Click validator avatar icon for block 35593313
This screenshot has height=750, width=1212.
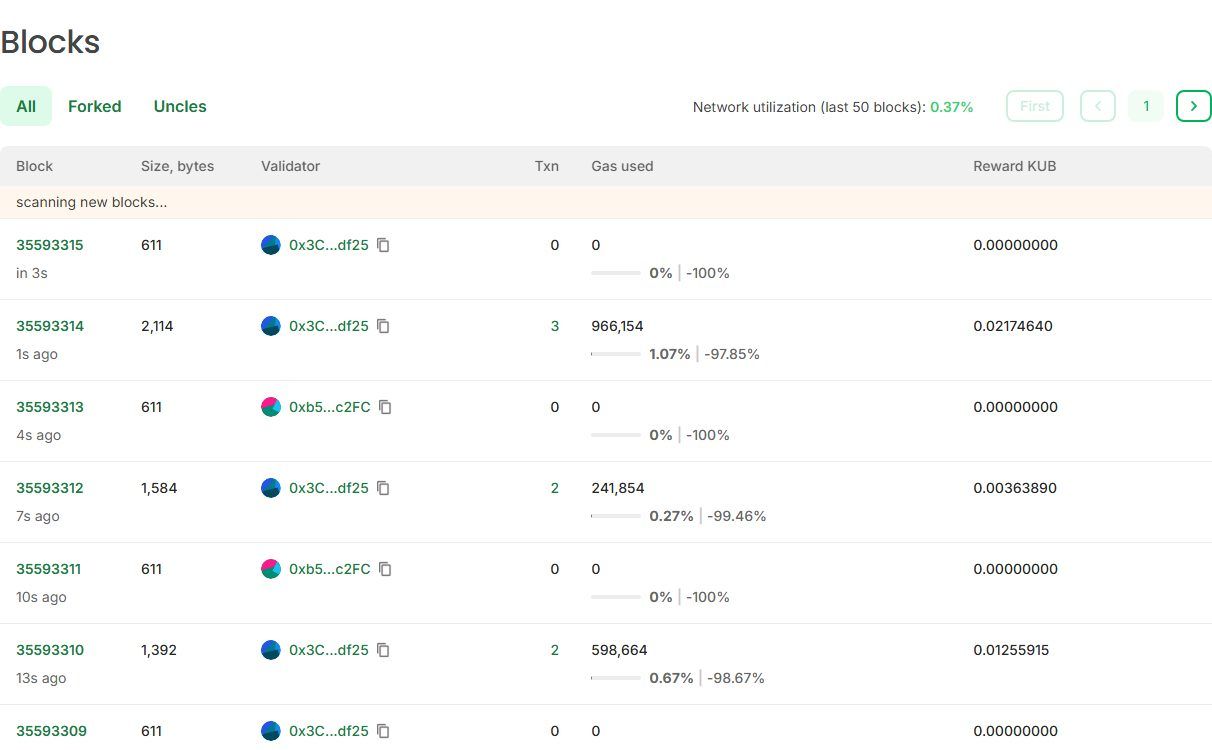[271, 407]
